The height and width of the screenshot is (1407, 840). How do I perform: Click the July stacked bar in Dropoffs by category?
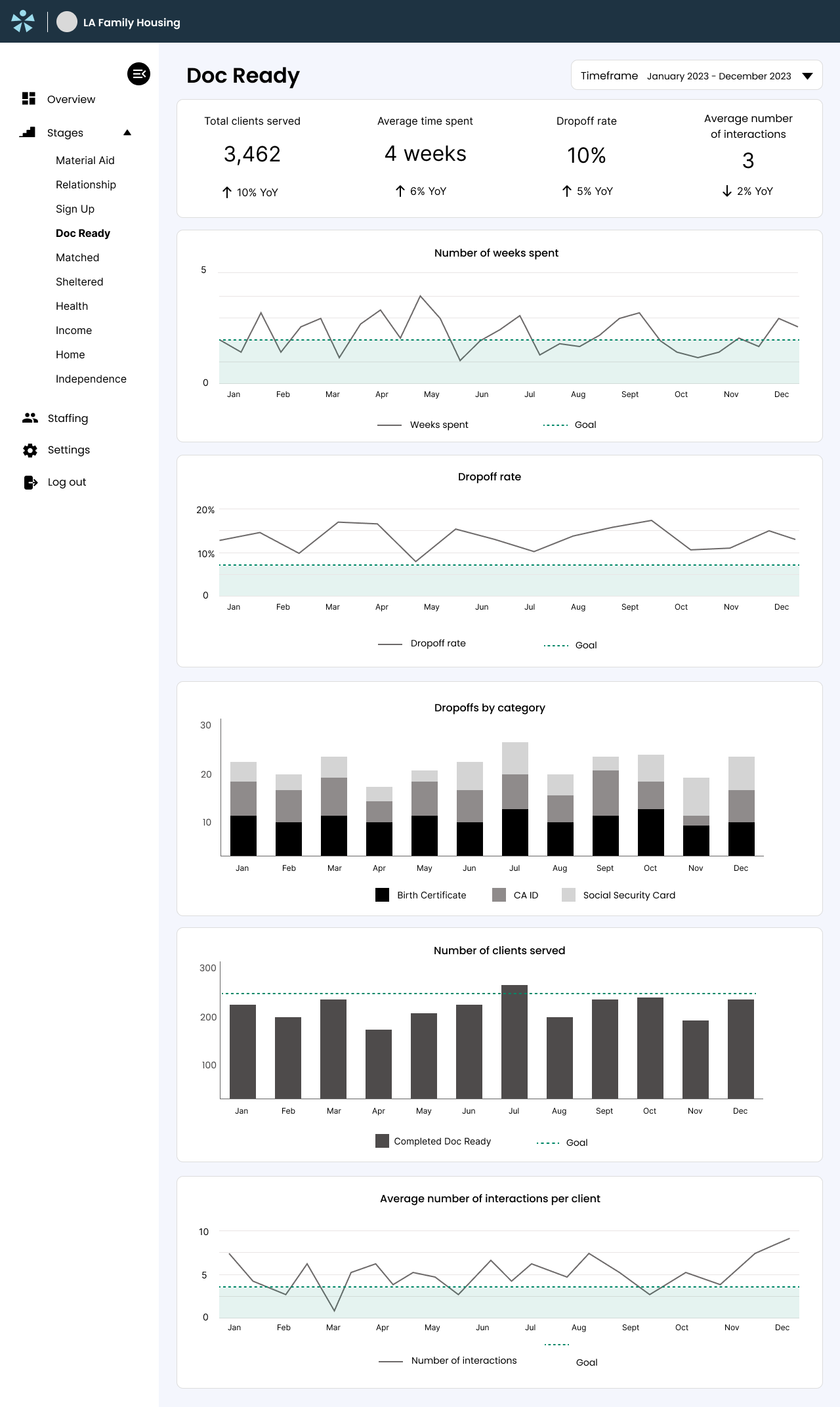pyautogui.click(x=515, y=799)
